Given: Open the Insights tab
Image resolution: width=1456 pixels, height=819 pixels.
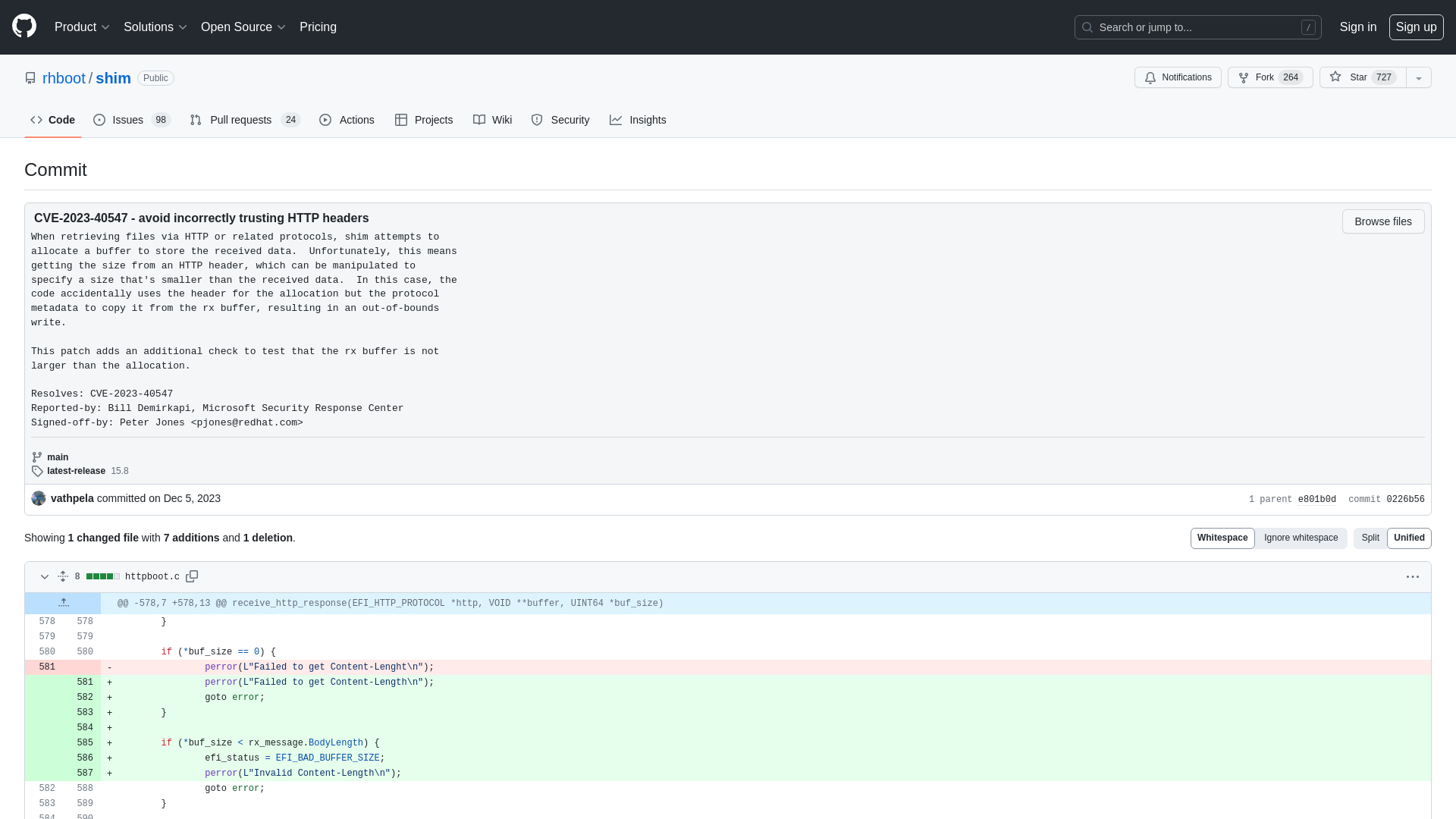Looking at the screenshot, I should [637, 120].
